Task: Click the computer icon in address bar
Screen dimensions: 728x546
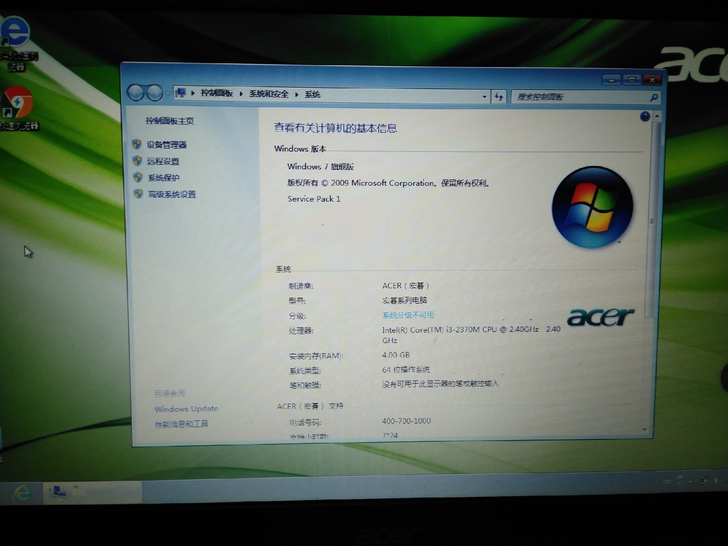Action: click(x=181, y=93)
